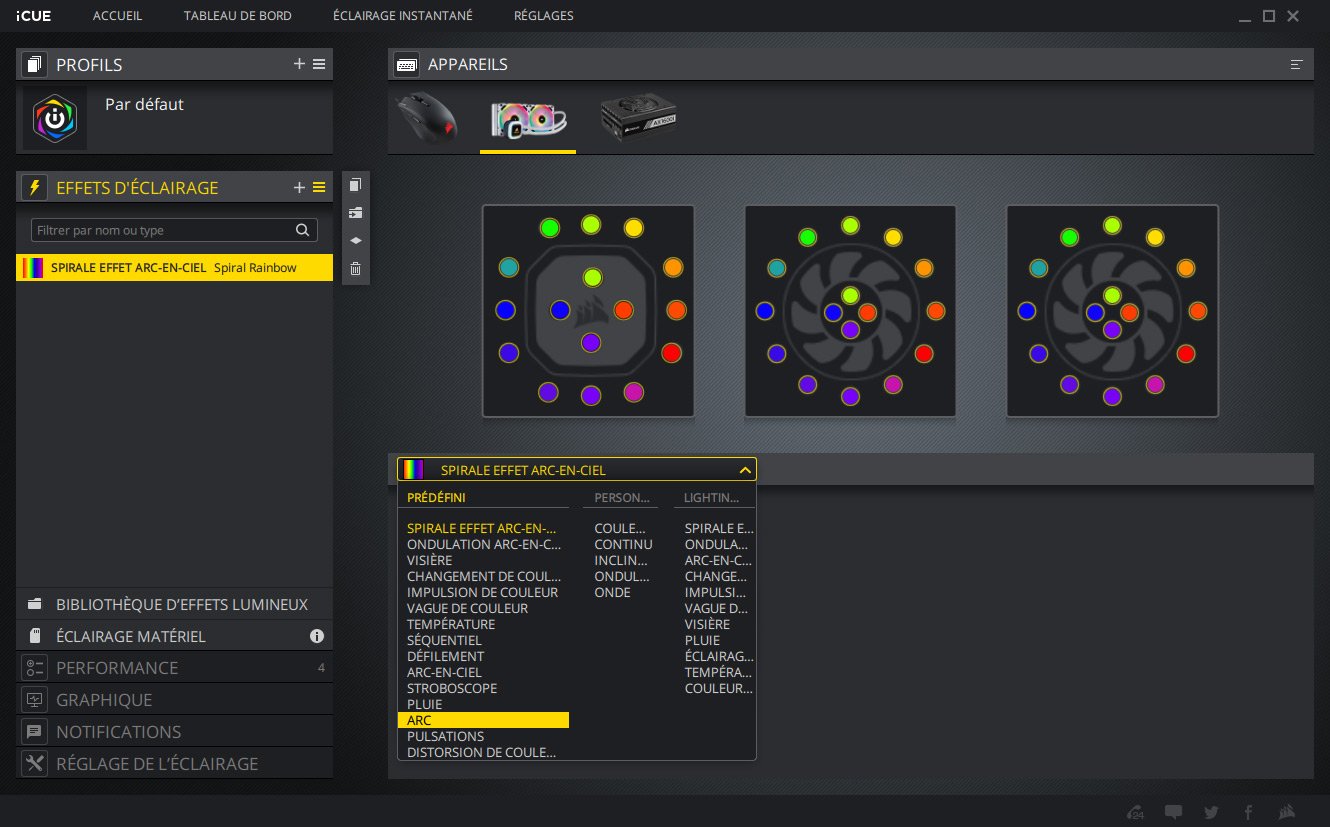This screenshot has height=827, width=1330.
Task: Click the info icon beside Éclairage matériel
Action: [317, 636]
